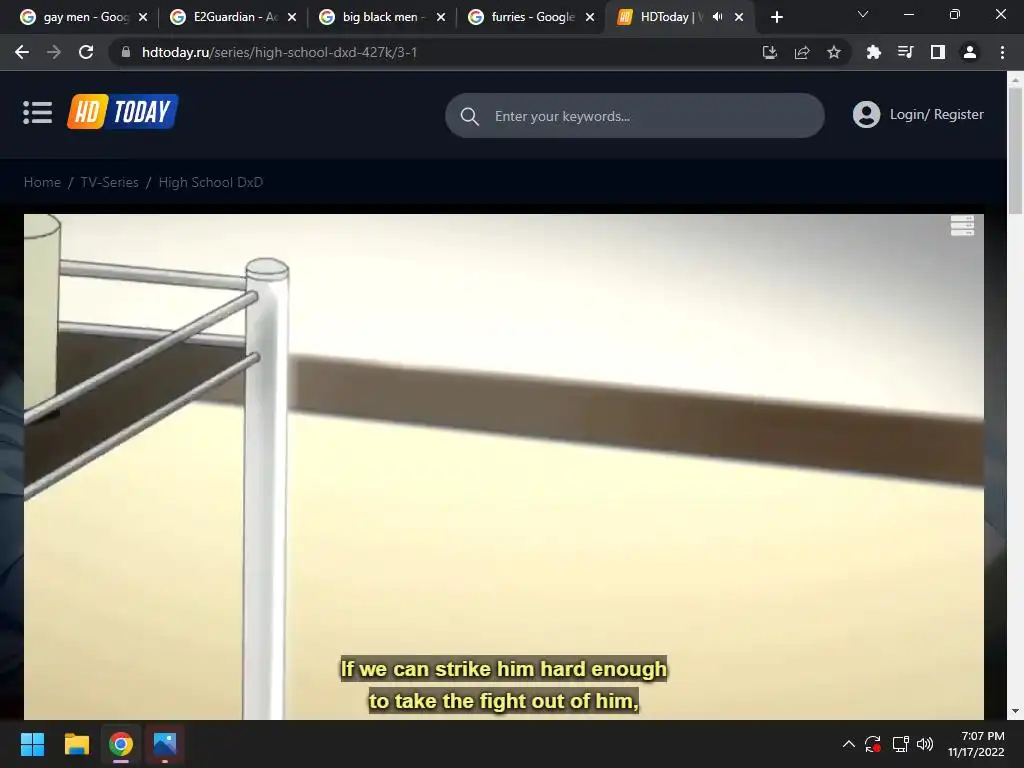Open the TV-Series breadcrumb link

[110, 182]
